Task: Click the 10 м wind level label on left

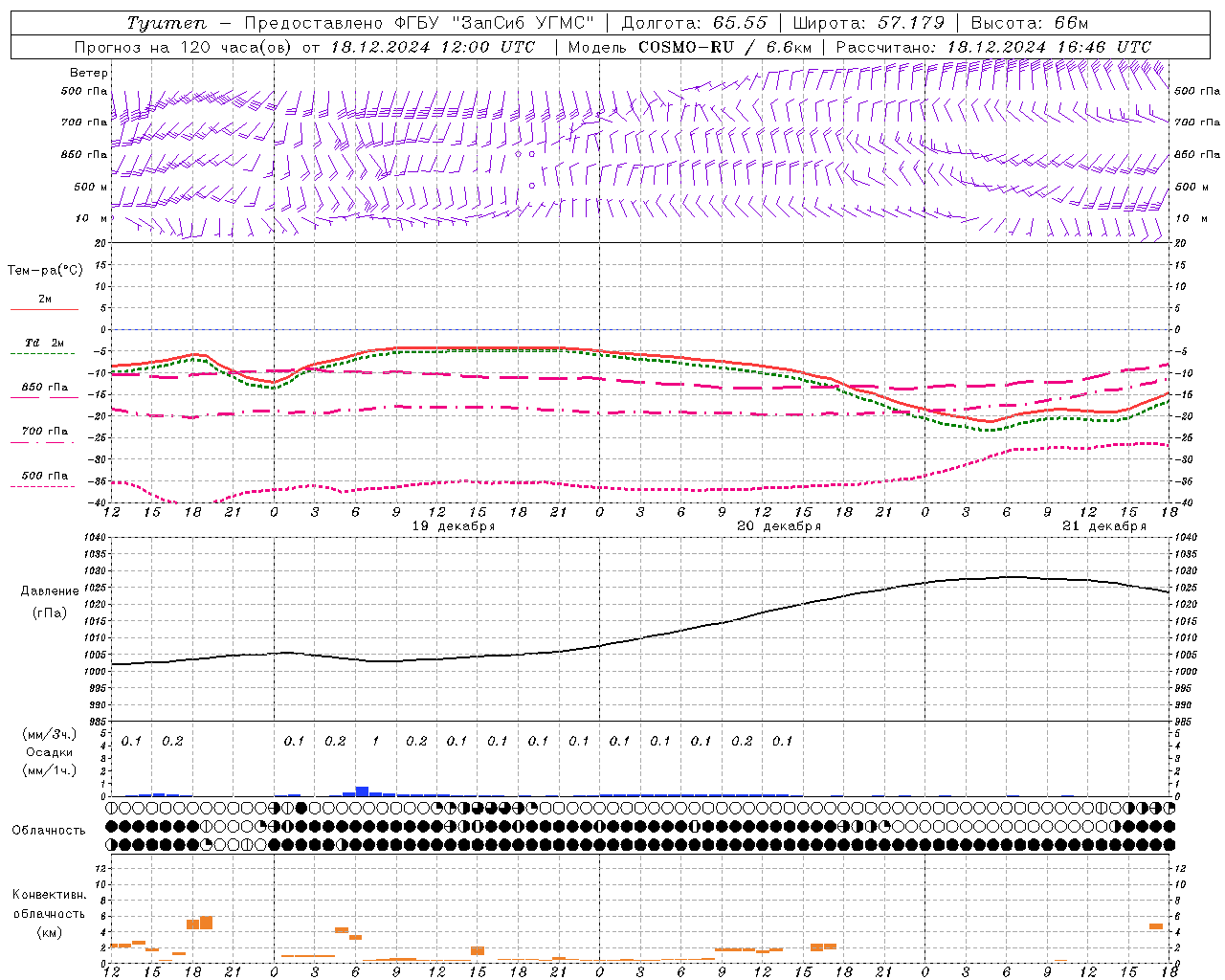Action: [x=92, y=218]
